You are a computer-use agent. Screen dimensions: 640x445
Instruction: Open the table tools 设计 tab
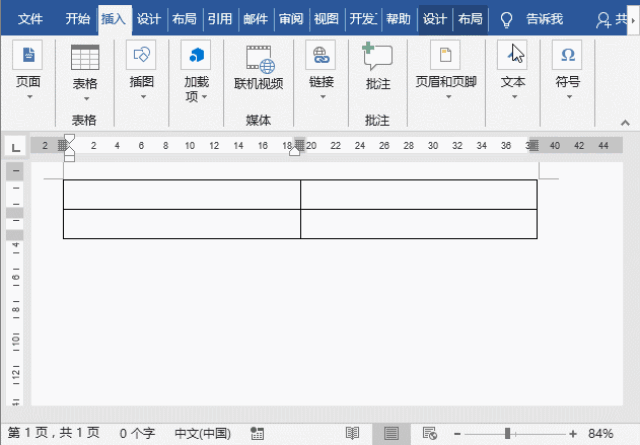coord(435,19)
